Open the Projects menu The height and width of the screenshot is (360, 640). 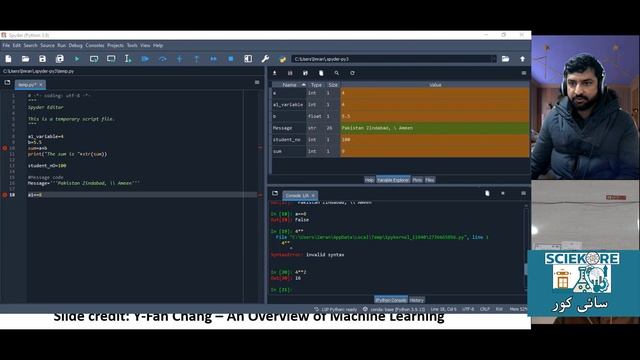pos(116,46)
